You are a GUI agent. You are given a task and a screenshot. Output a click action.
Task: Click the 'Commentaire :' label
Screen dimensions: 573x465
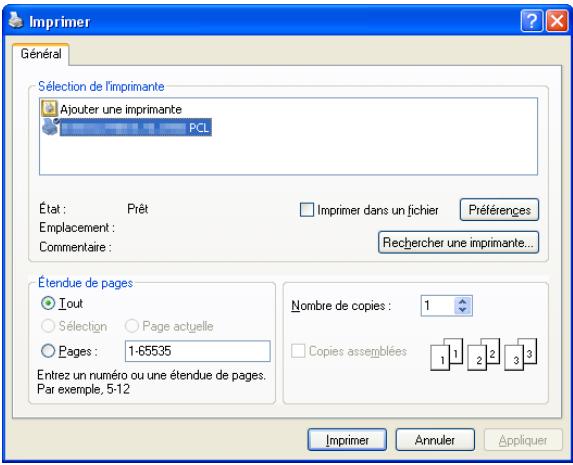75,247
